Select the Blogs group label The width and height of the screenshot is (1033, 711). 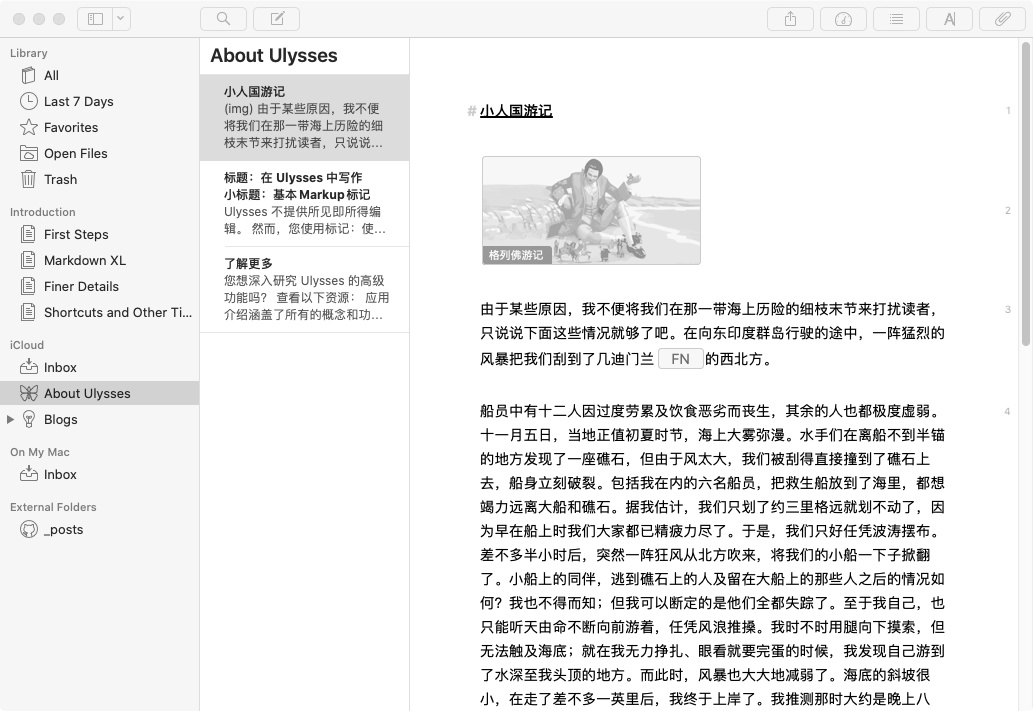pyautogui.click(x=61, y=419)
